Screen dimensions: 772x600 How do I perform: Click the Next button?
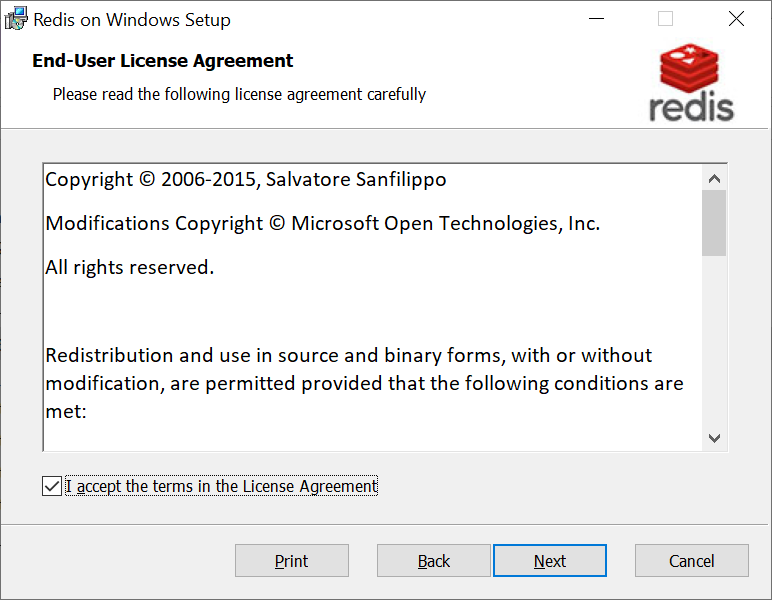click(550, 561)
